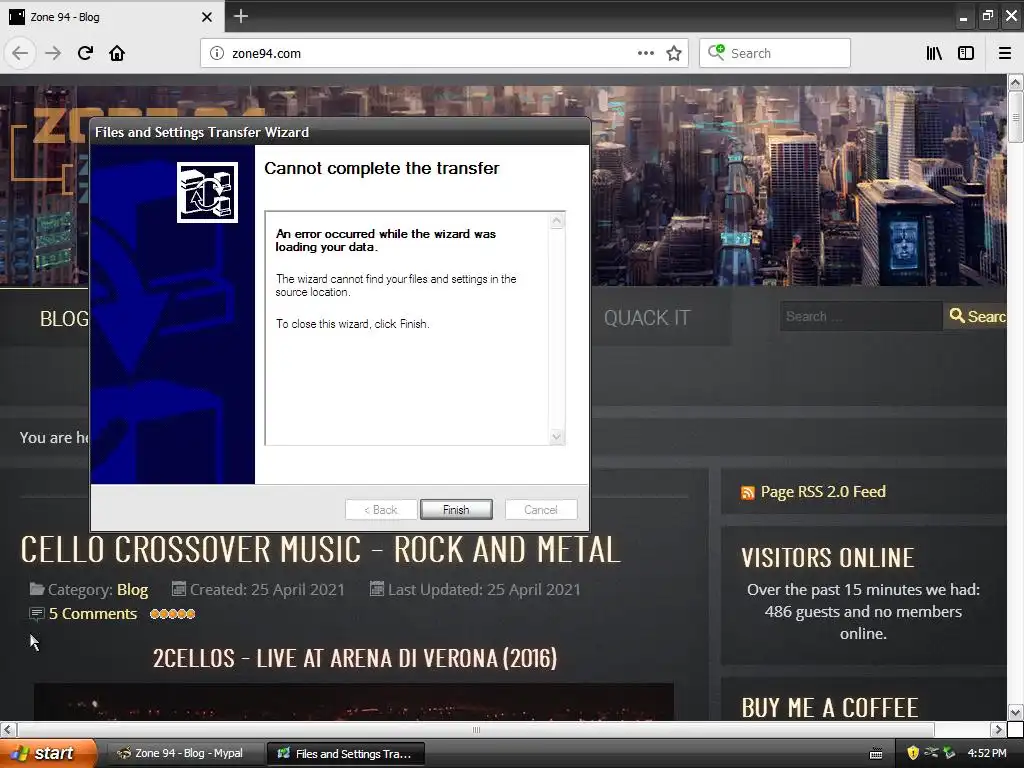Open the Windows start button
Viewport: 1024px width, 768px height.
(x=48, y=753)
